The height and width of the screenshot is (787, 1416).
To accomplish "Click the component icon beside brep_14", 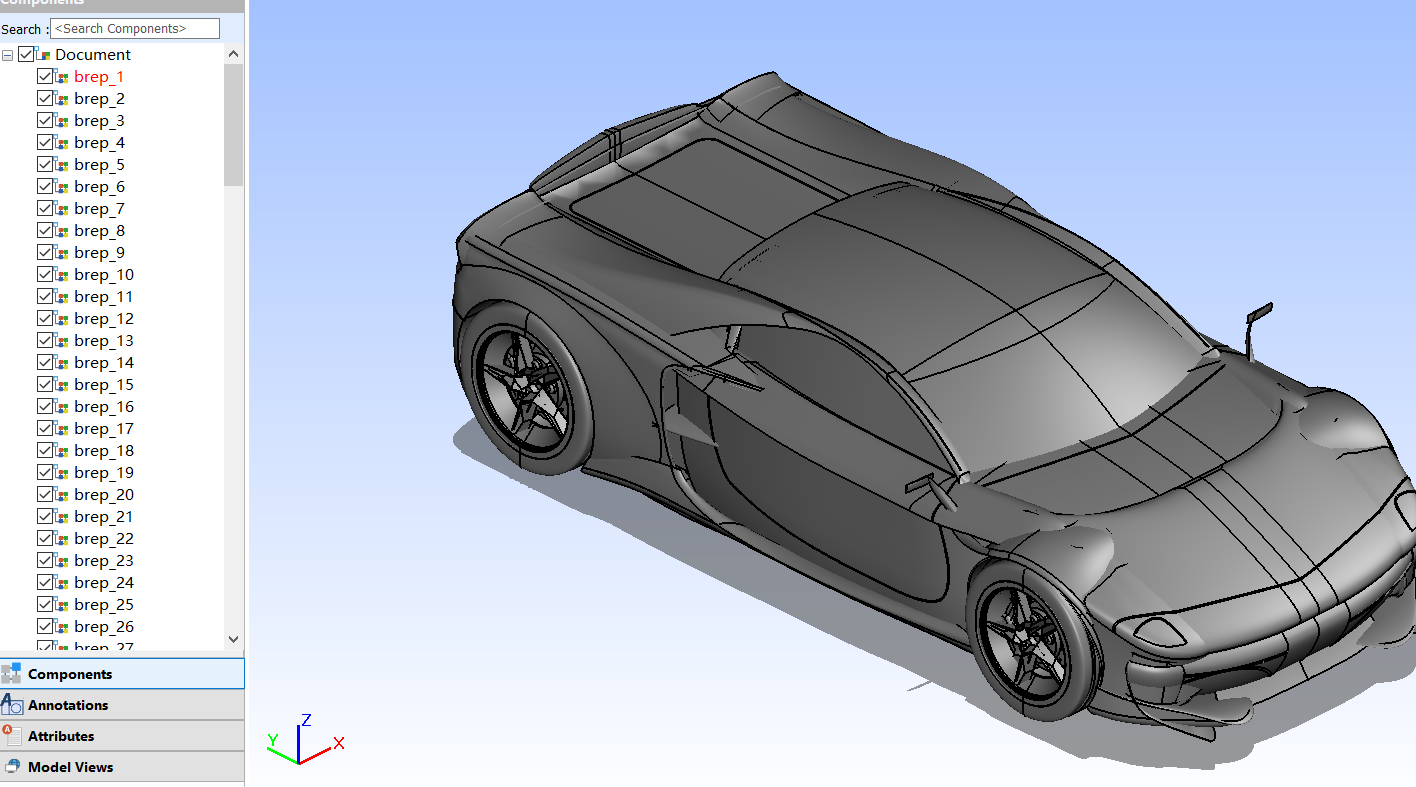I will (x=62, y=362).
